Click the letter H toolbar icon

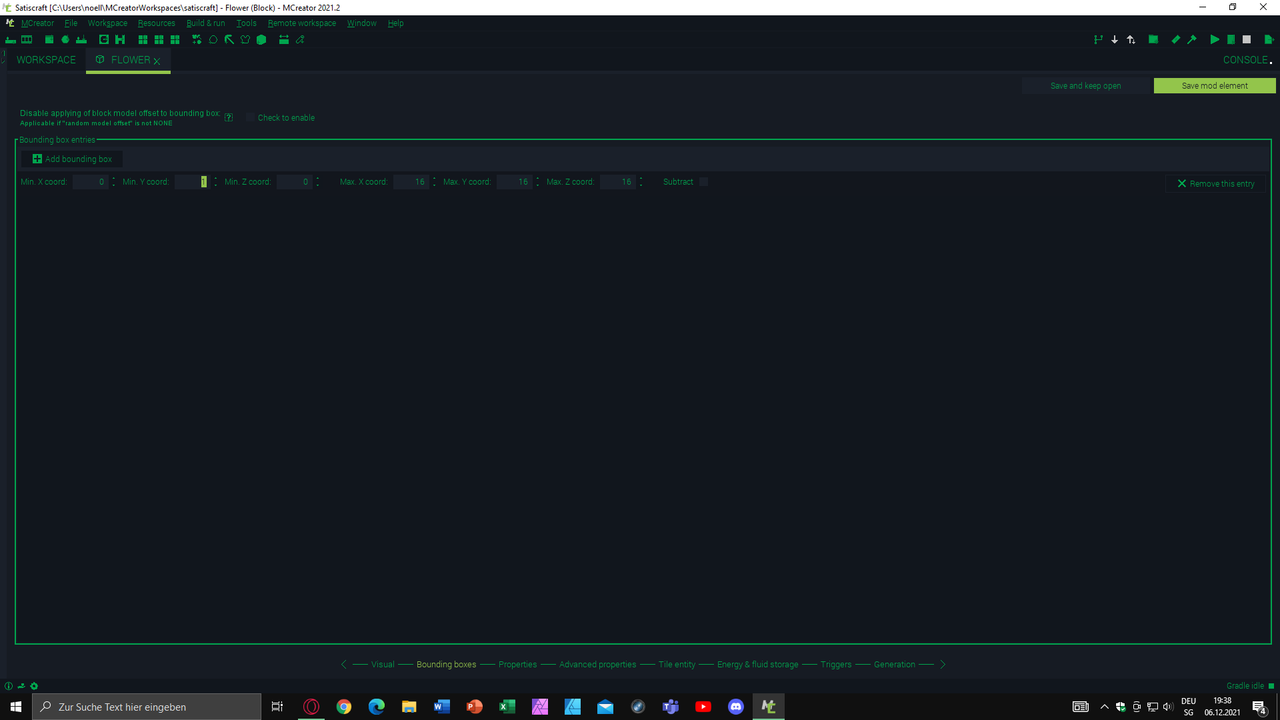pyautogui.click(x=120, y=40)
